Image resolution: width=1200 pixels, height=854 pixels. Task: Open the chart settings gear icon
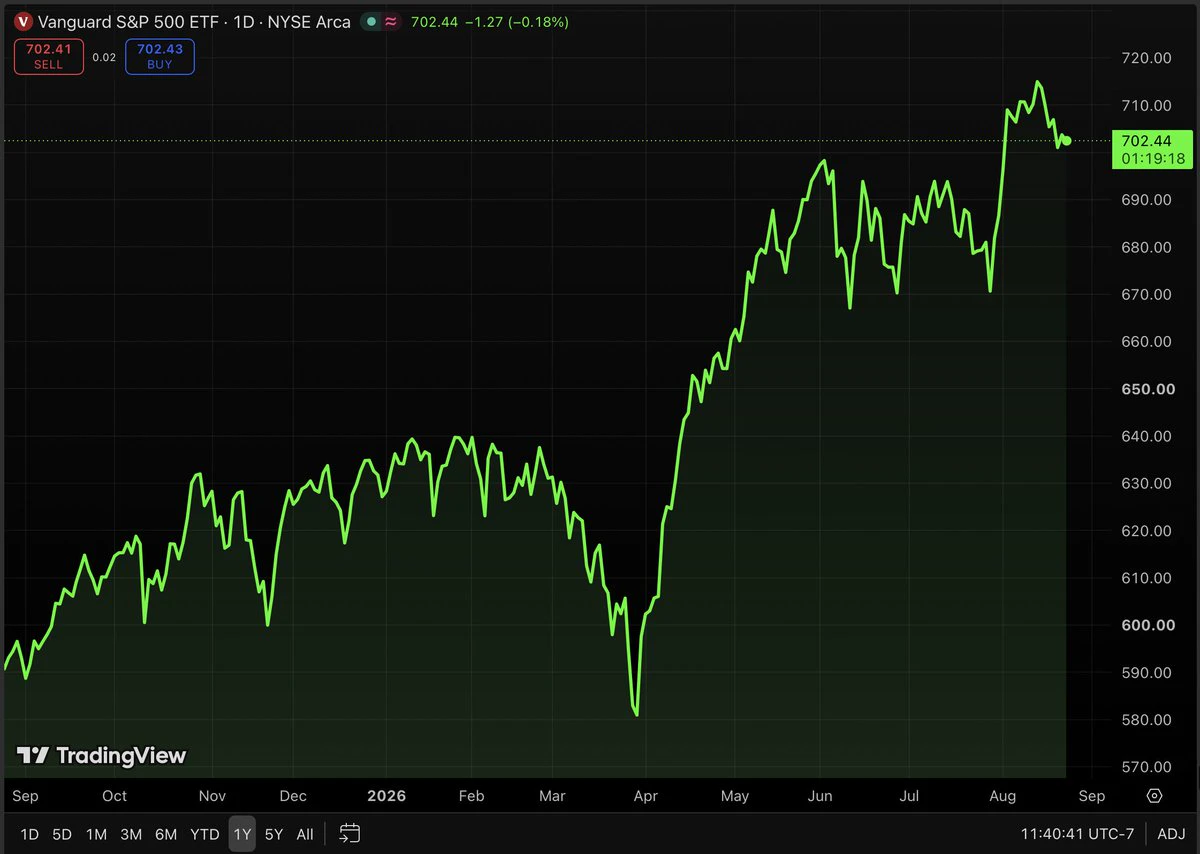coord(1154,796)
